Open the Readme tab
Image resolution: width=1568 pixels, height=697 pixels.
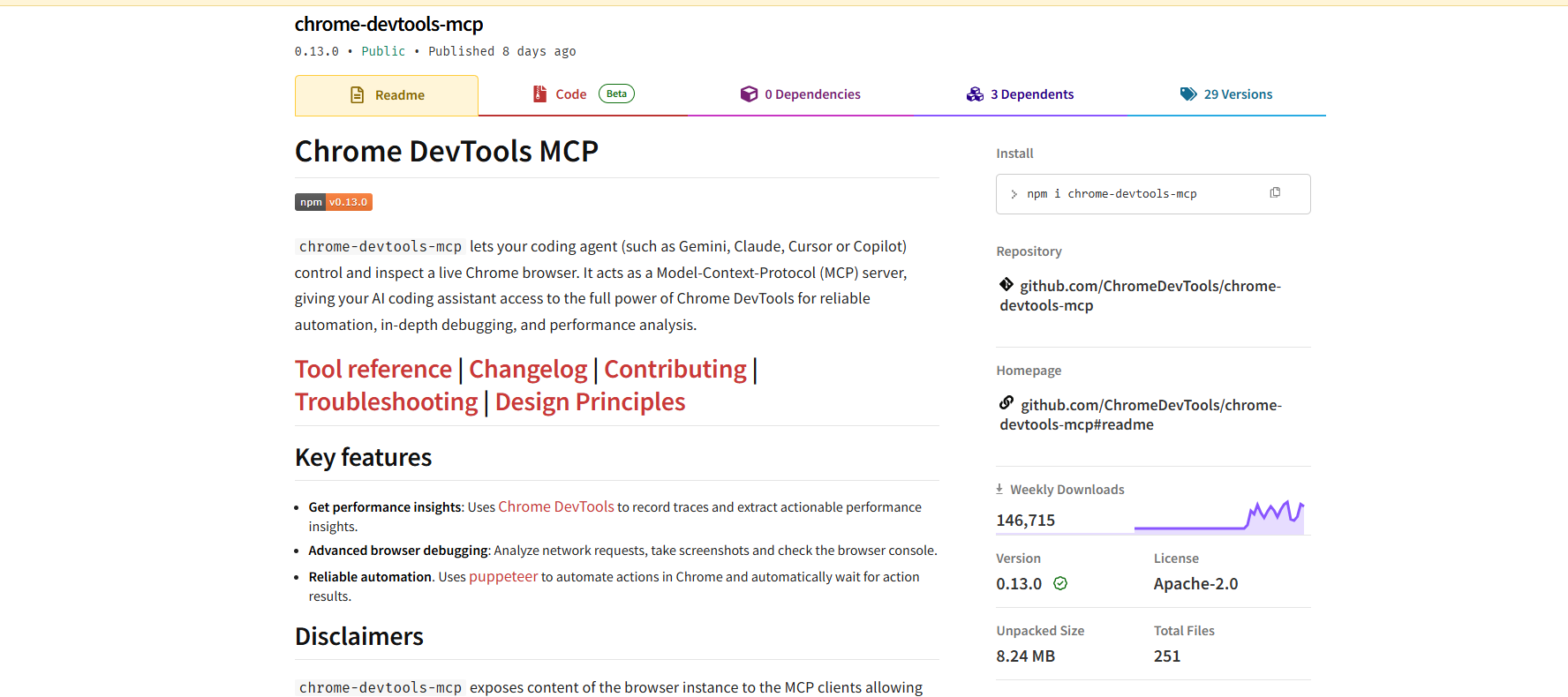tap(387, 95)
